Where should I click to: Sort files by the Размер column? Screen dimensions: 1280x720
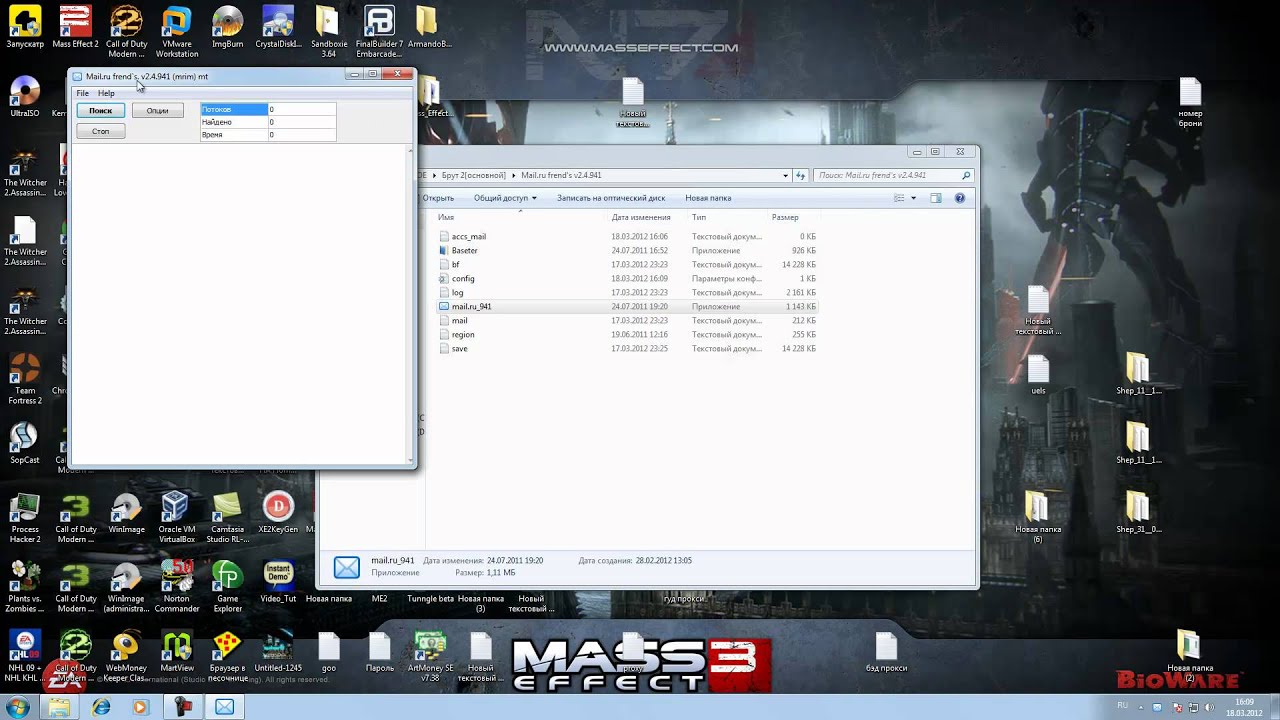(x=785, y=217)
